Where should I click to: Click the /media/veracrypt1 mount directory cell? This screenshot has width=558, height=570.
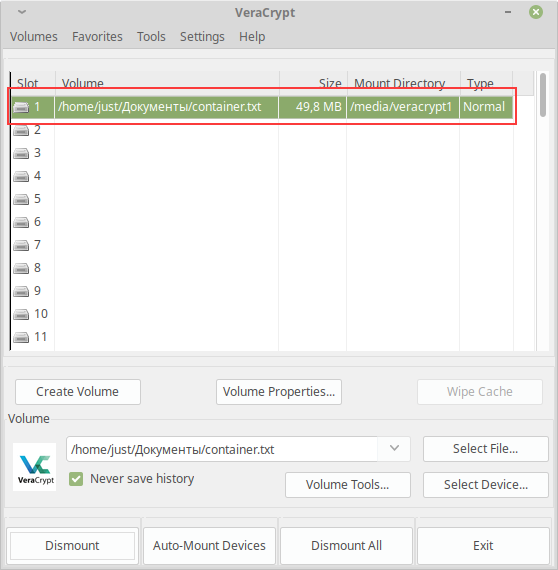(x=403, y=107)
